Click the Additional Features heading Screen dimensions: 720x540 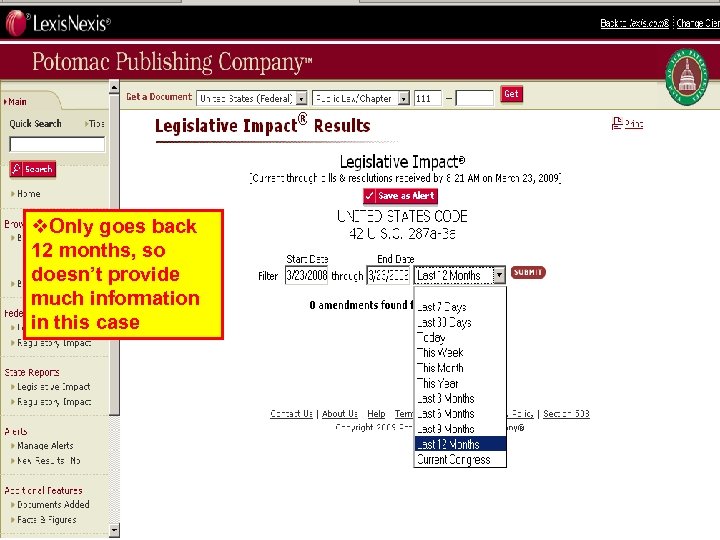click(43, 490)
